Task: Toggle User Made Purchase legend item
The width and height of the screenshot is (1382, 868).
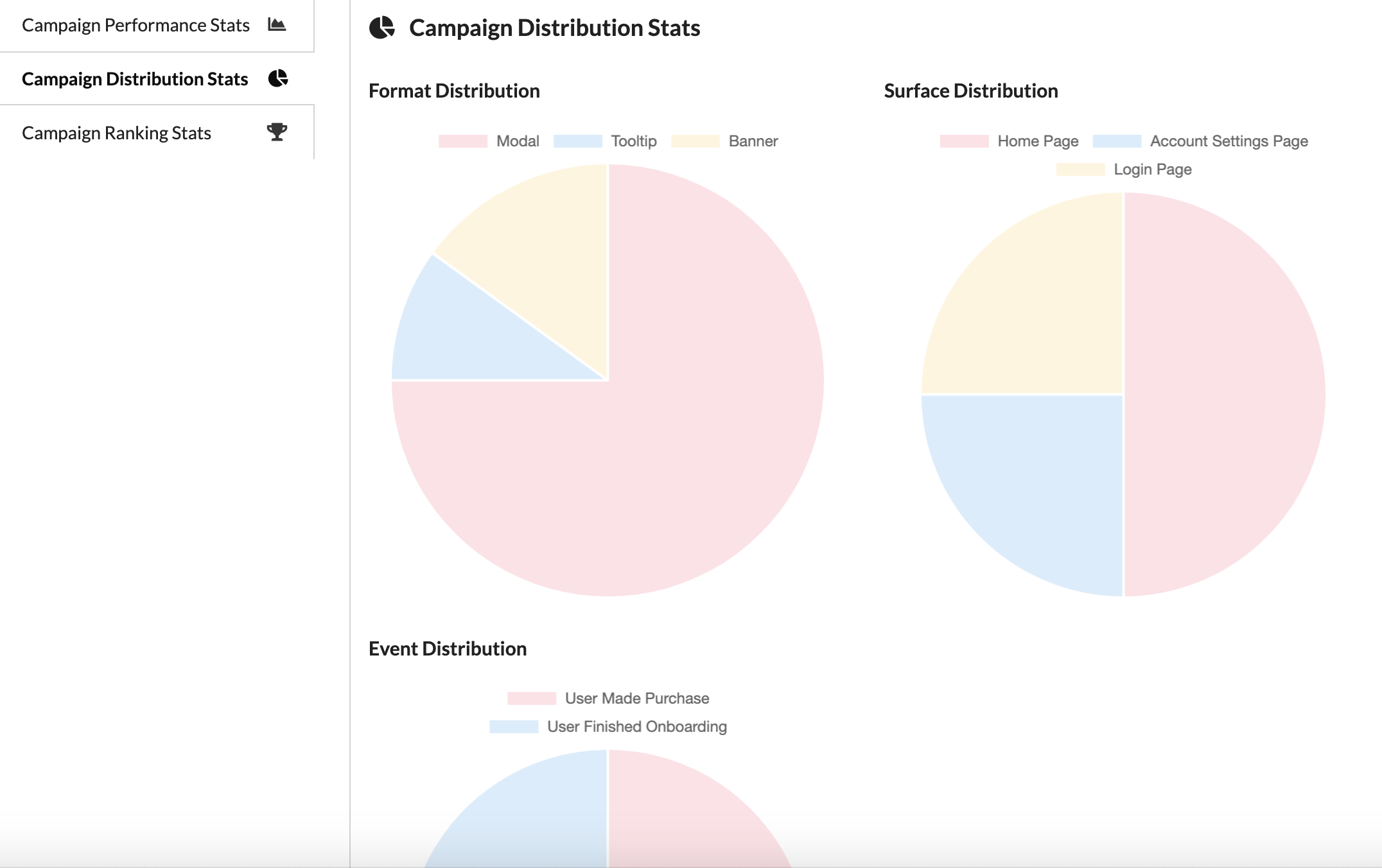Action: pyautogui.click(x=636, y=699)
